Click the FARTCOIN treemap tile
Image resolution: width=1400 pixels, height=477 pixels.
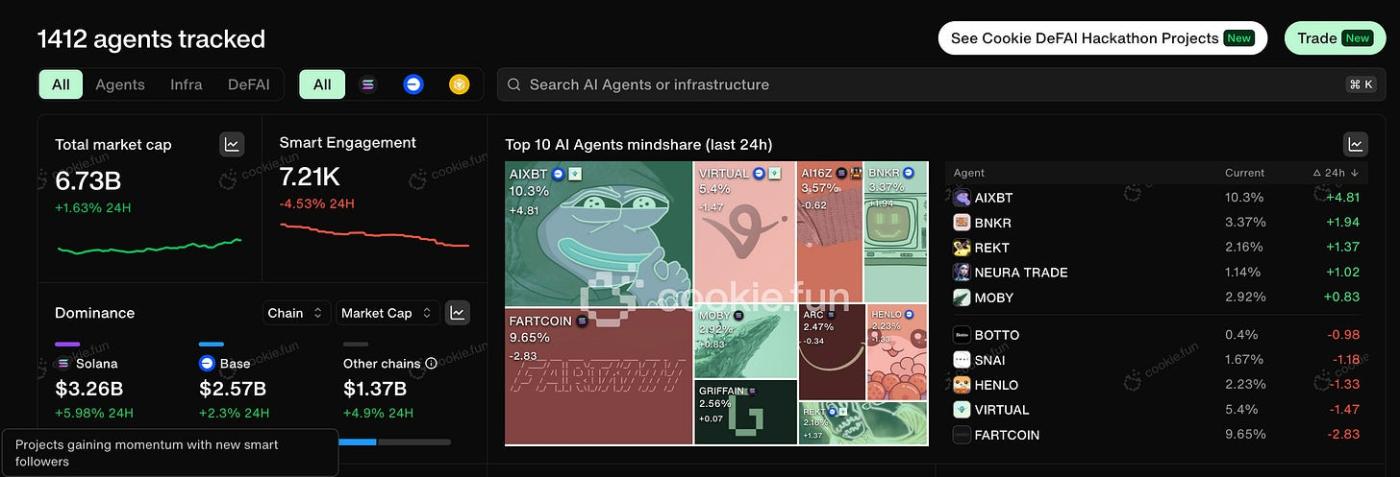click(x=598, y=376)
